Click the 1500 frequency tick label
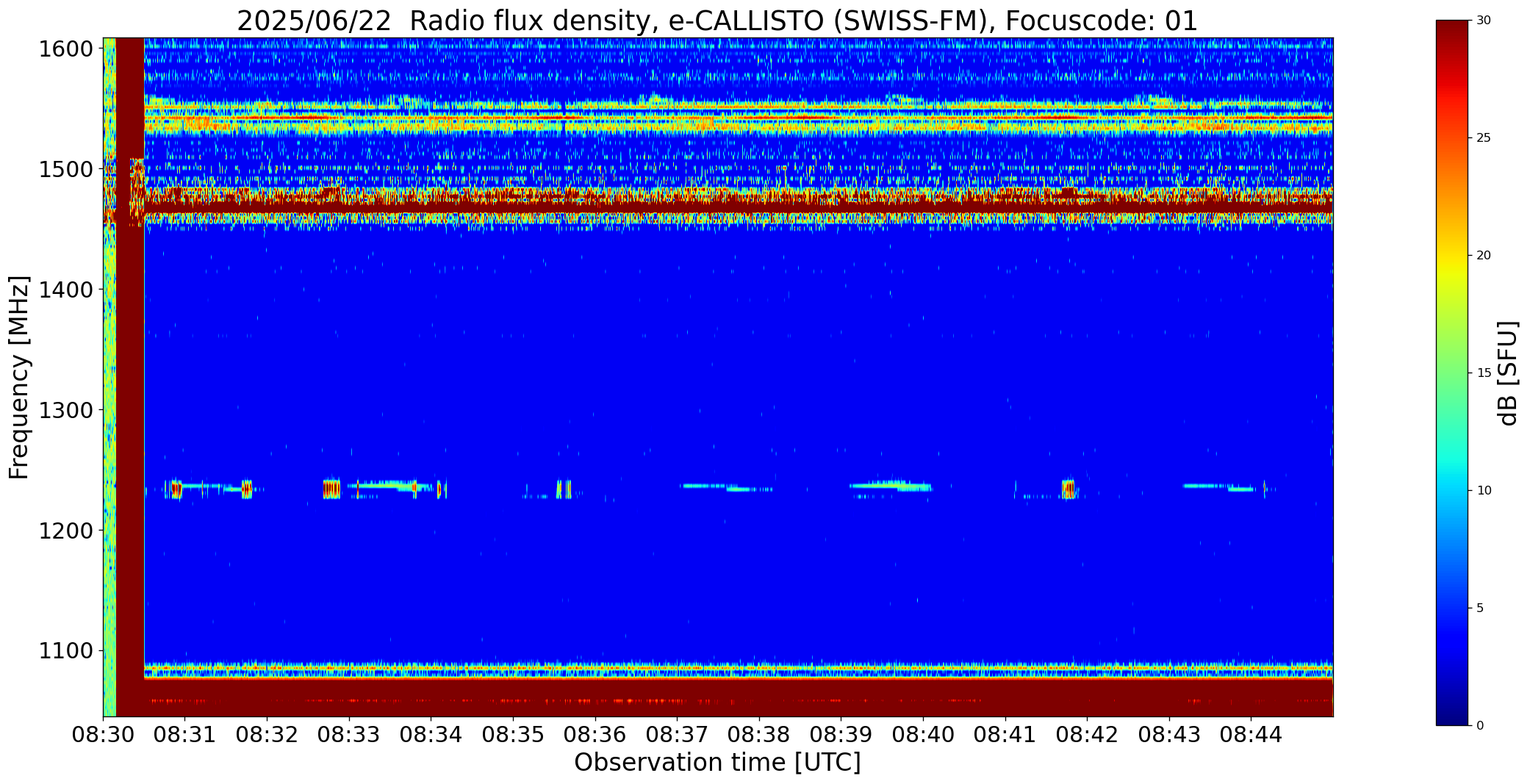The height and width of the screenshot is (784, 1530). (66, 170)
